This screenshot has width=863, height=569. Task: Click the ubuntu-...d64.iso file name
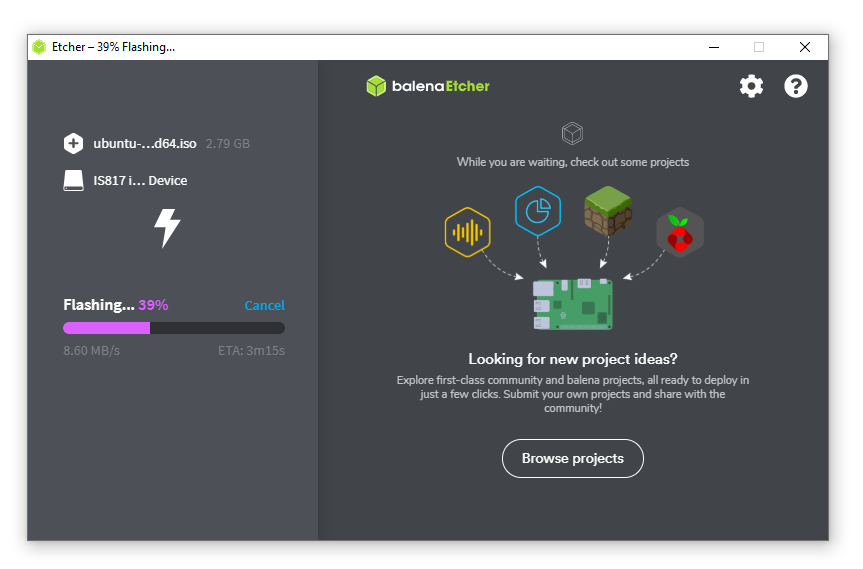[145, 144]
